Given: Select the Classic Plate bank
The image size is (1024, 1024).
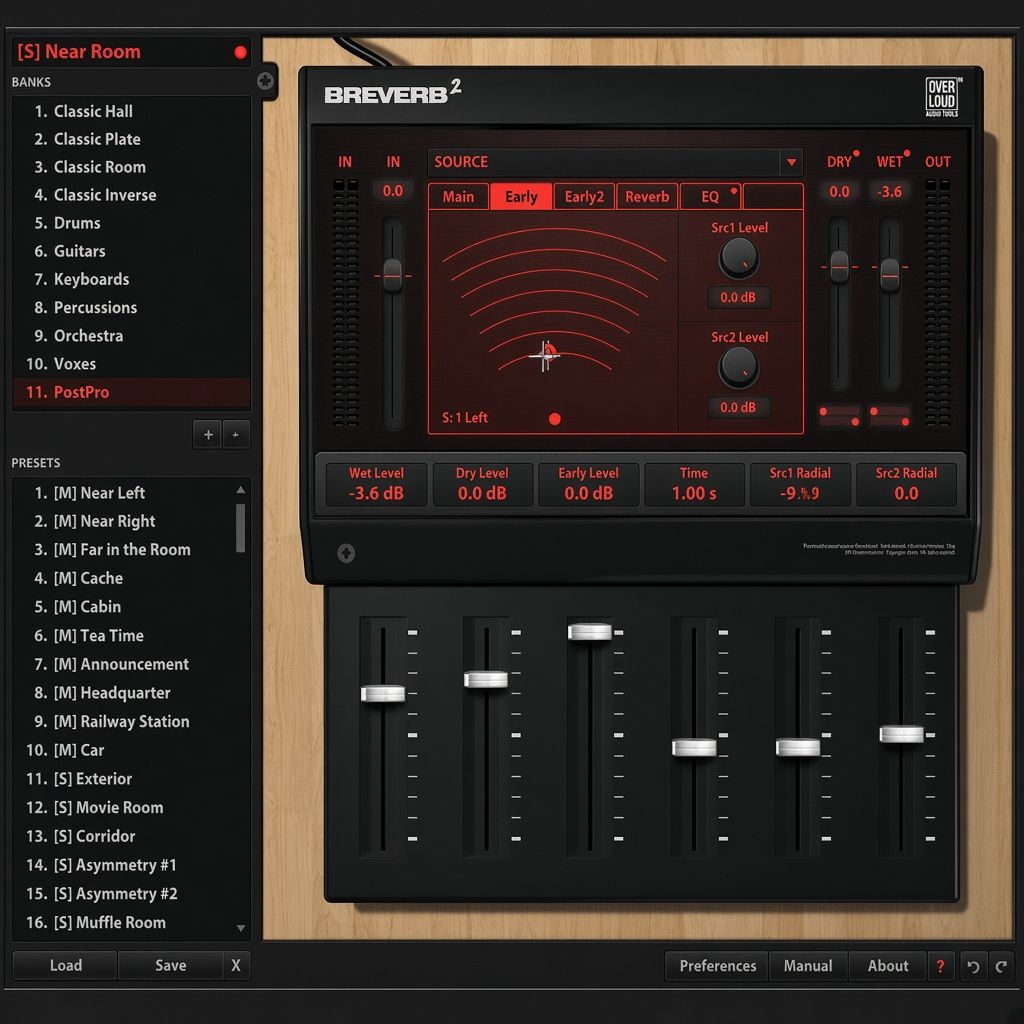Looking at the screenshot, I should tap(131, 139).
